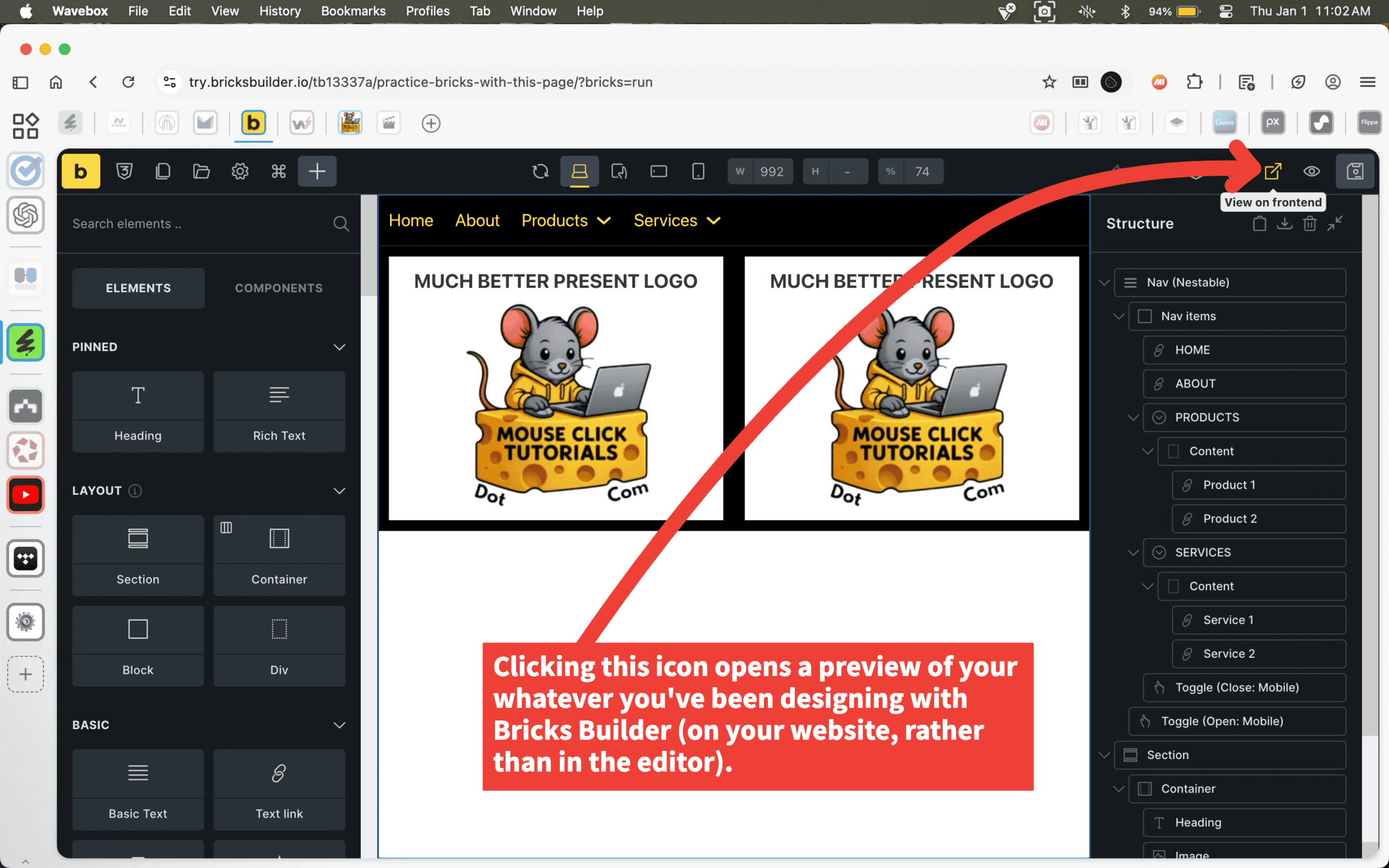Click the reload canvas icon
This screenshot has width=1389, height=868.
[x=540, y=171]
